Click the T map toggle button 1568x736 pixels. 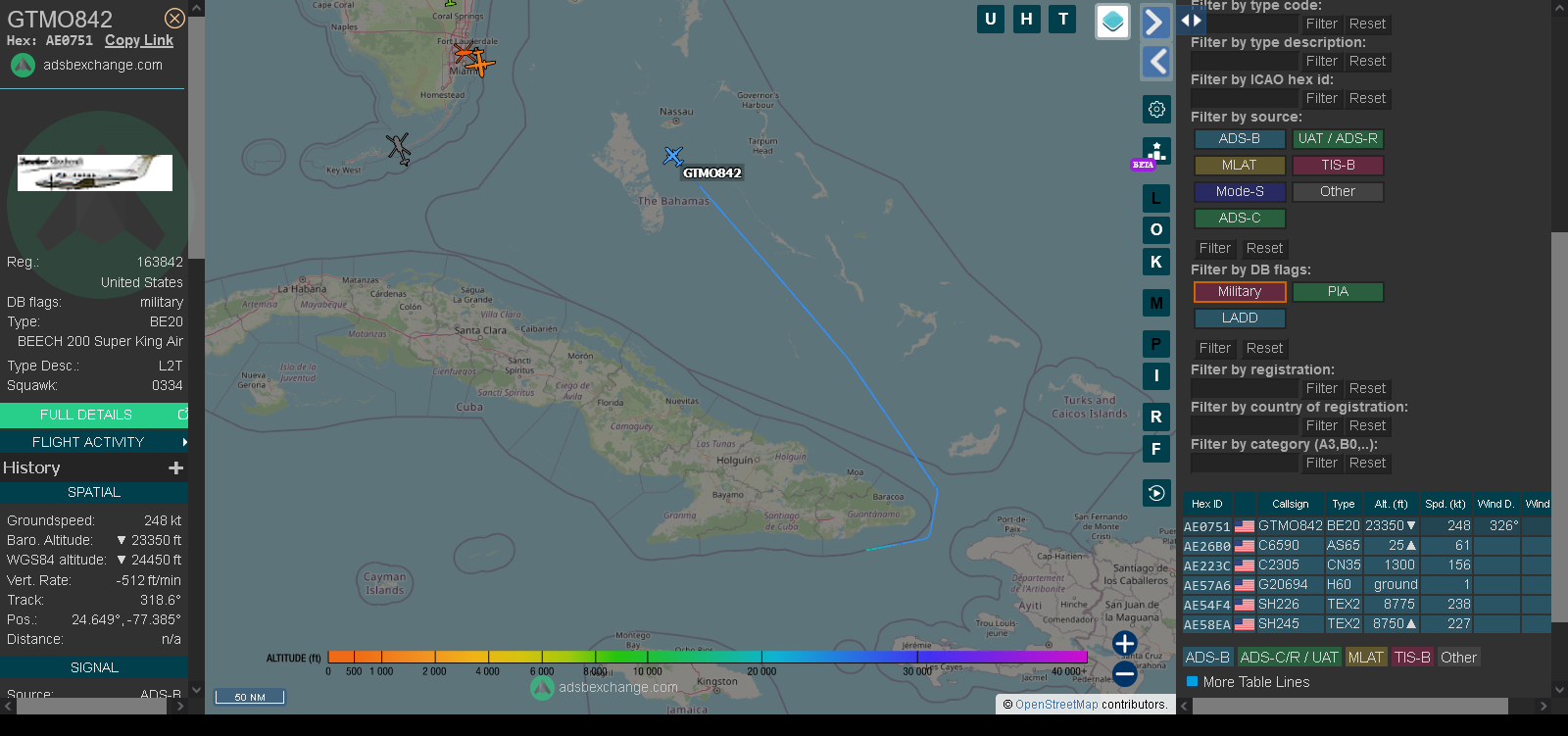tap(1063, 19)
